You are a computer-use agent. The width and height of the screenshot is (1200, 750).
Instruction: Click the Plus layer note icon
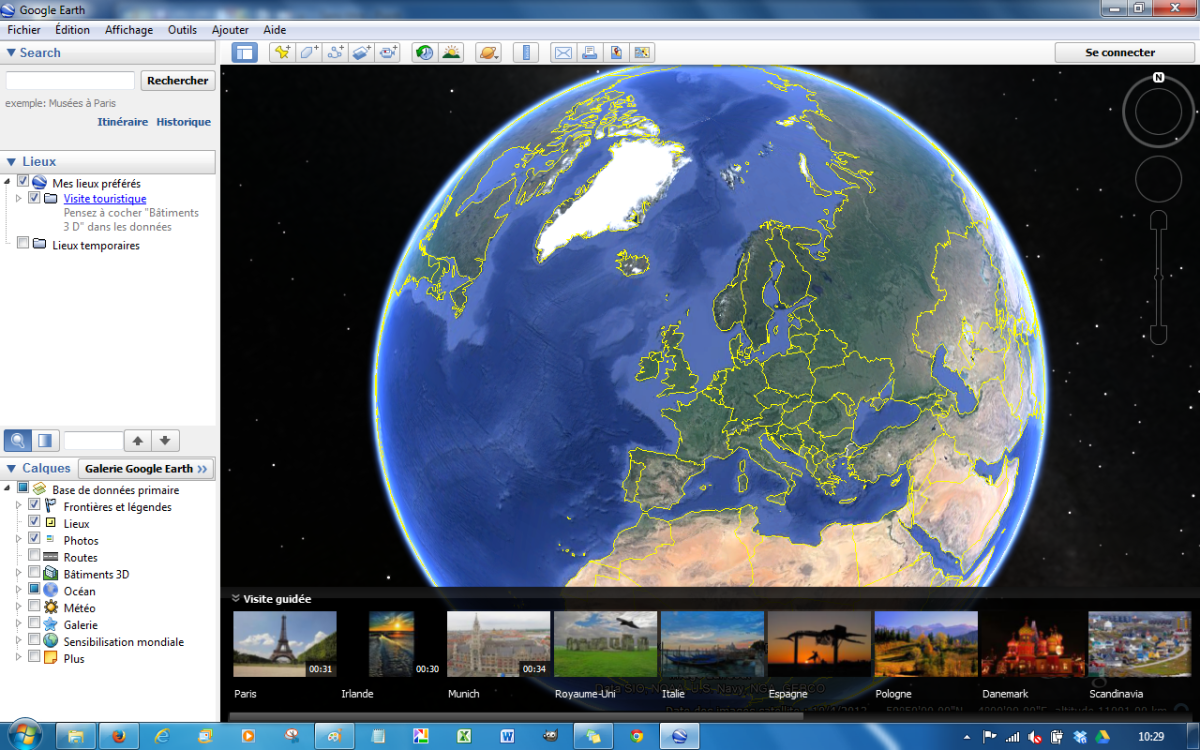pos(50,658)
